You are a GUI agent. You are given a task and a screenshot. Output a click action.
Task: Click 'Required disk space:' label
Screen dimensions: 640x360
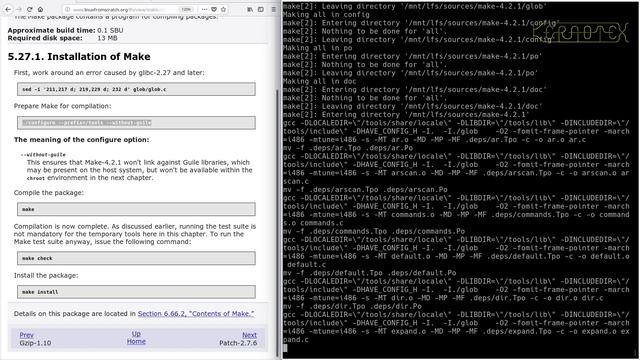[x=45, y=38]
